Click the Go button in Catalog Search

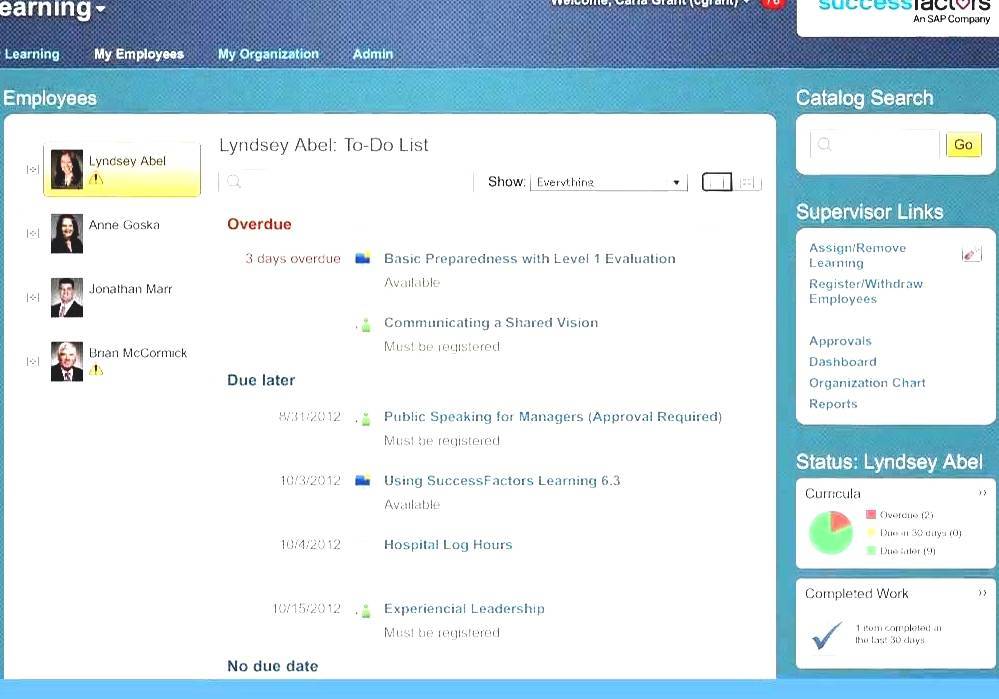click(963, 145)
